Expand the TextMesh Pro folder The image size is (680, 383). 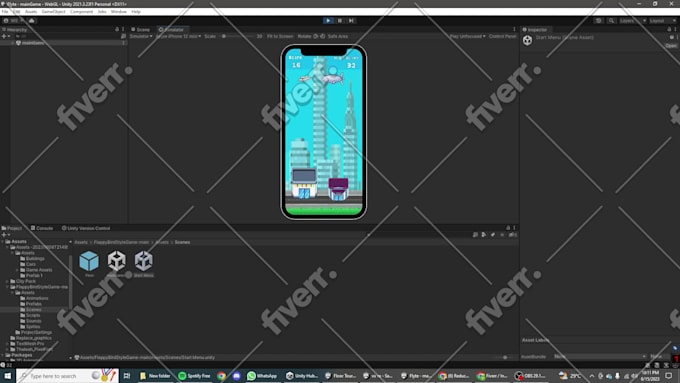[7, 344]
